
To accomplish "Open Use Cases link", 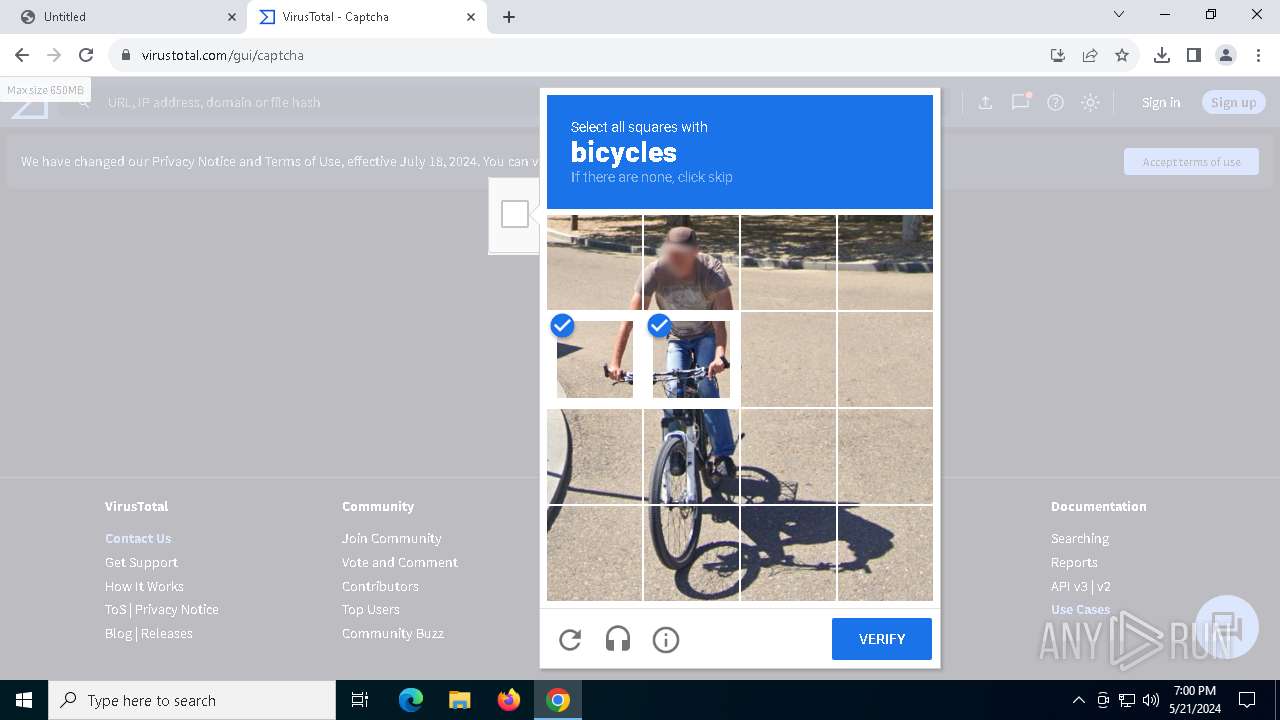I will (1080, 609).
